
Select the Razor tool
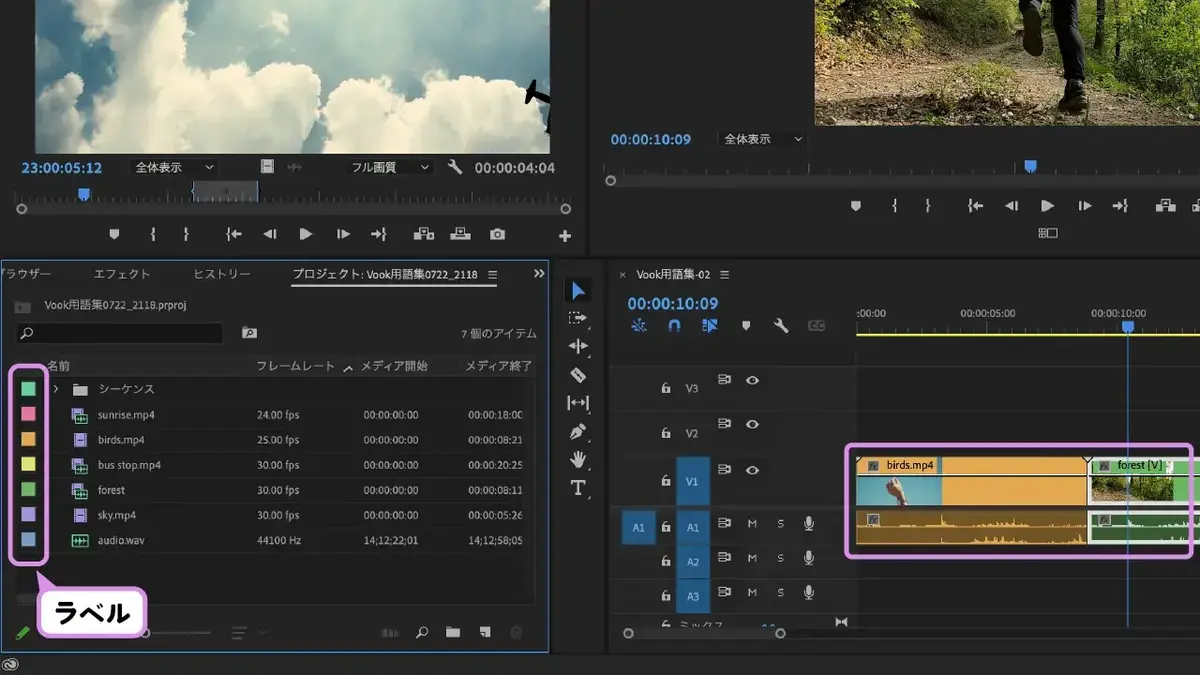click(578, 375)
